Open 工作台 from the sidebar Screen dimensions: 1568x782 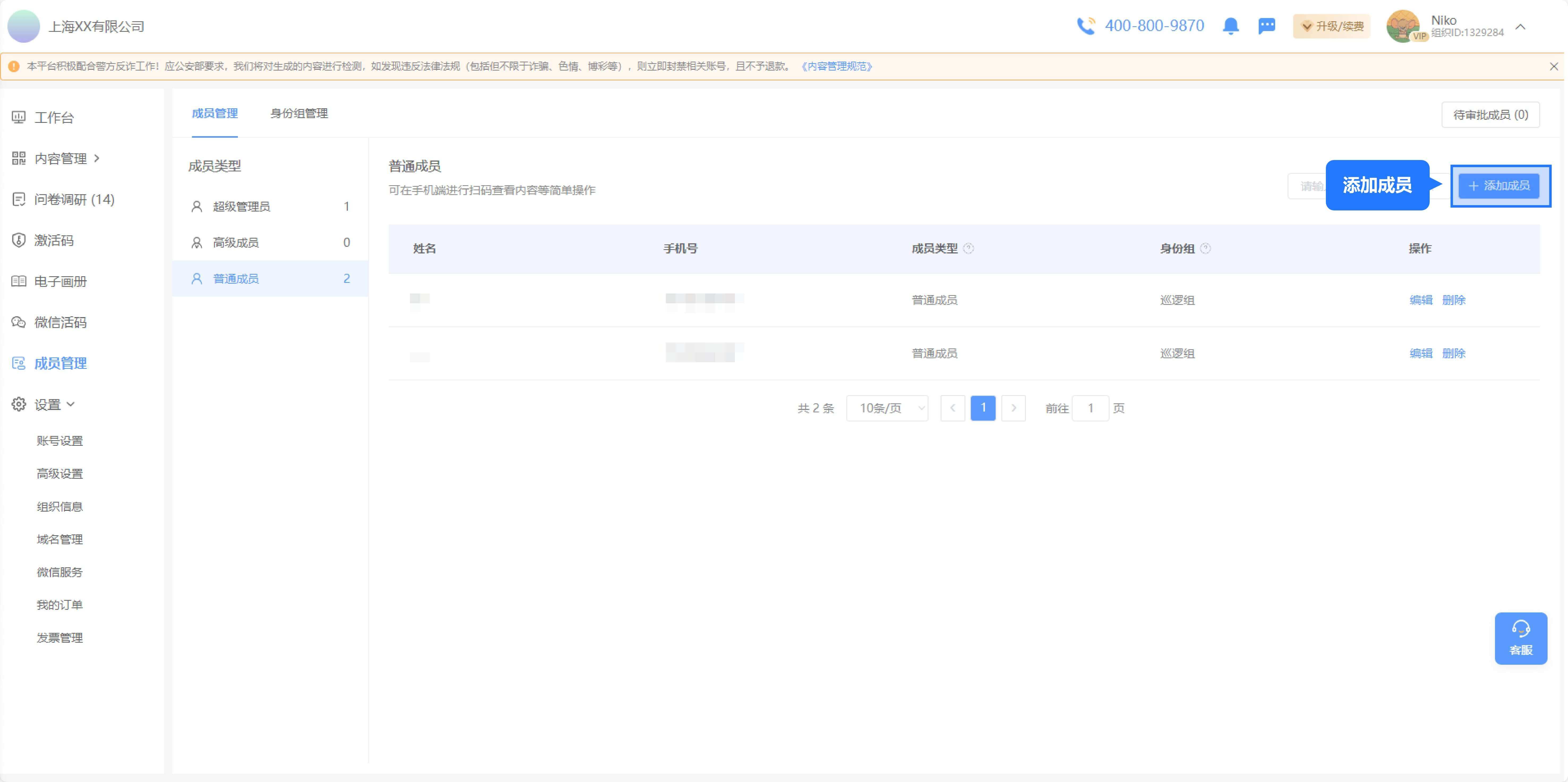click(x=54, y=118)
